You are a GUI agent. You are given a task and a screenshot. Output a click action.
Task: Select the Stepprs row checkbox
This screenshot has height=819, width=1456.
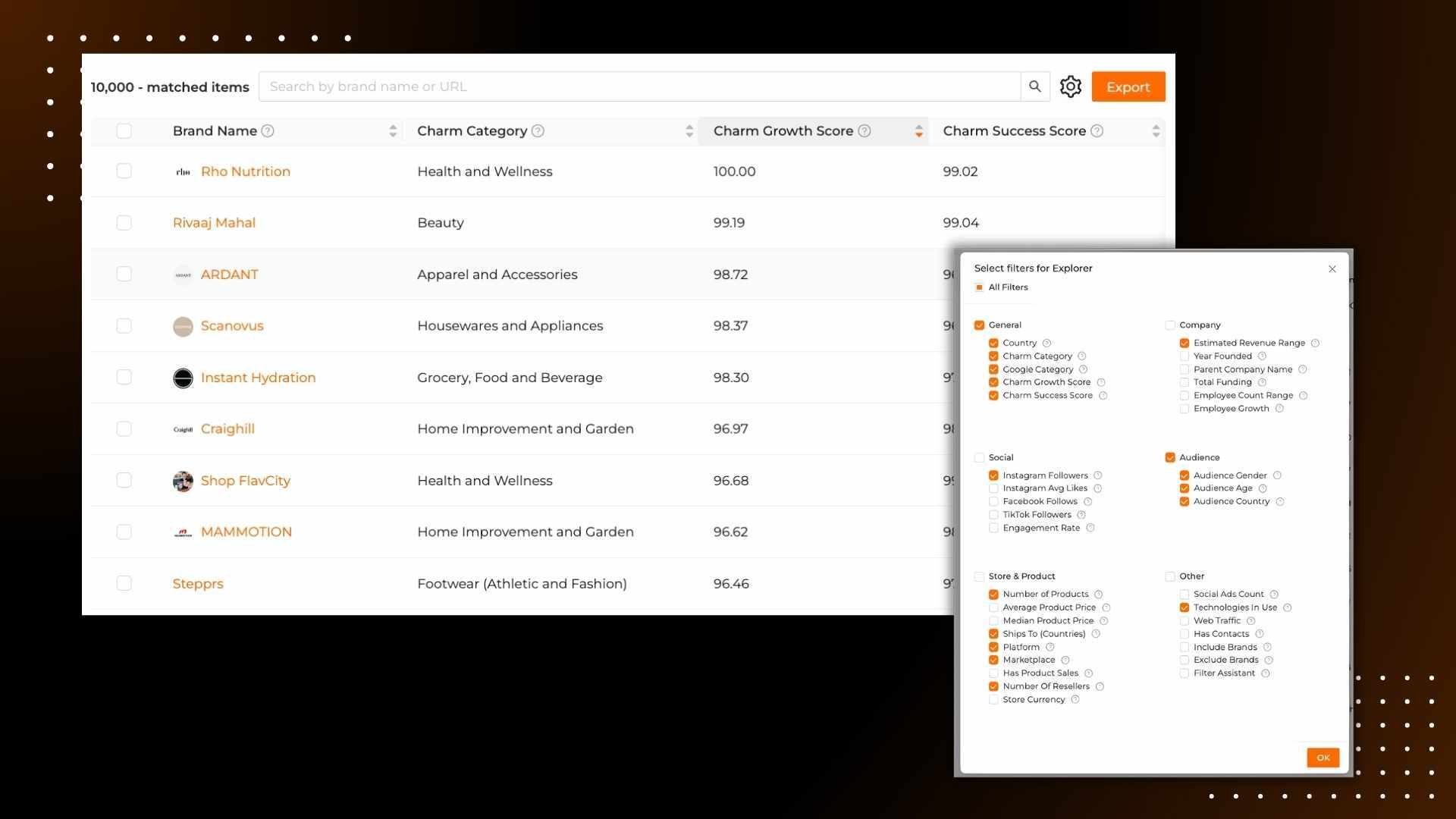124,583
